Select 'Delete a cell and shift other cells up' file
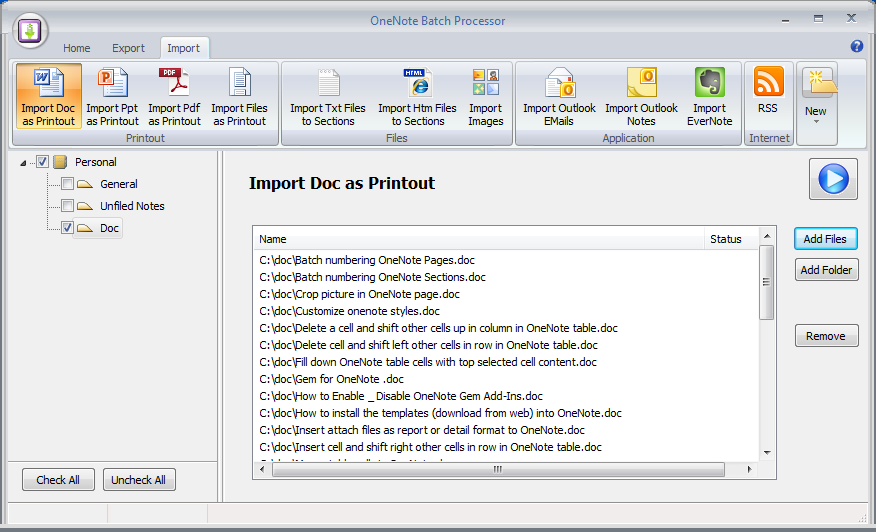 click(439, 329)
